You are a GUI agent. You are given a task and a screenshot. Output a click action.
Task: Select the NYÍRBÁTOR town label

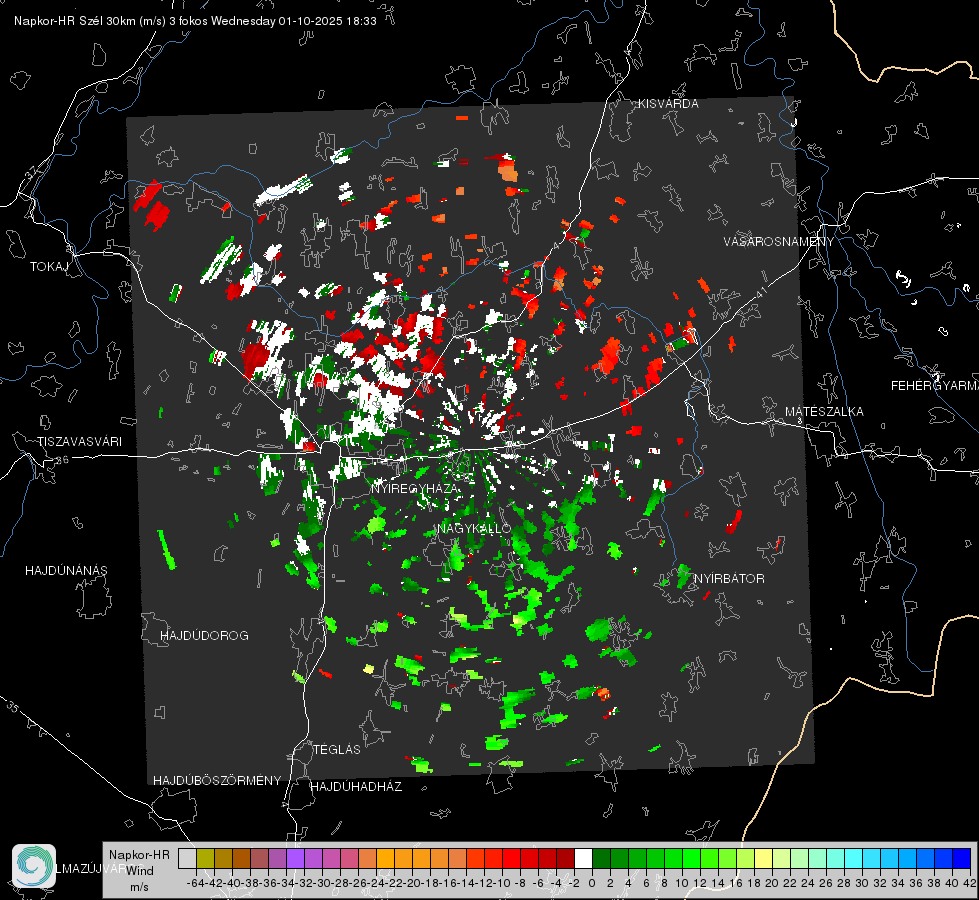pyautogui.click(x=729, y=579)
